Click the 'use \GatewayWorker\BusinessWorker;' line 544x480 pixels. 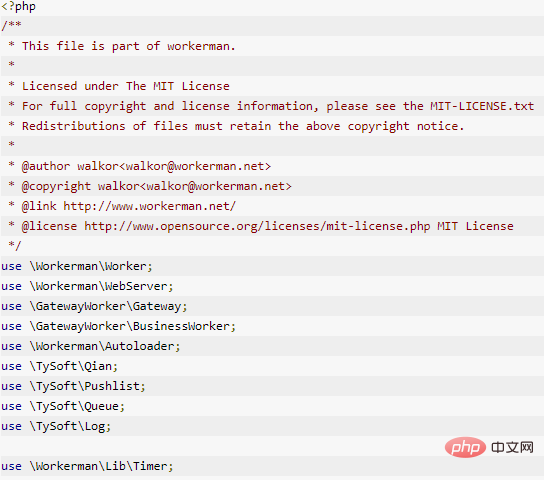coord(118,326)
